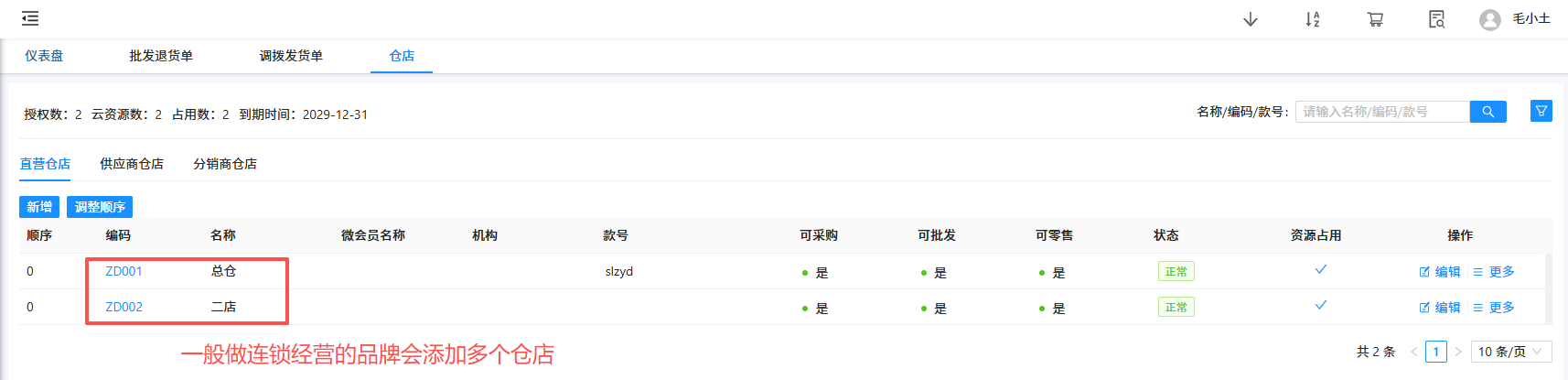This screenshot has width=1568, height=380.
Task: Click the search input field for 名称/编码/款号
Action: 1381,112
